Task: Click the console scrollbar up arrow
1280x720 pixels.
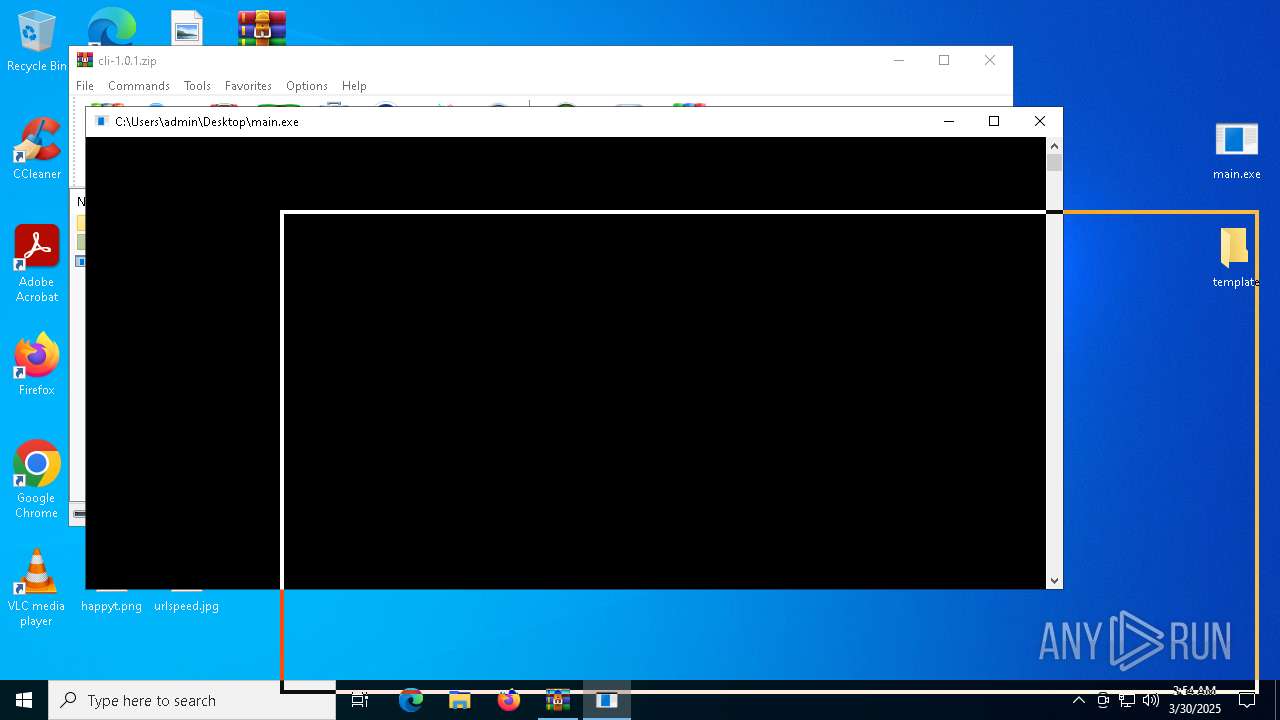Action: point(1054,146)
